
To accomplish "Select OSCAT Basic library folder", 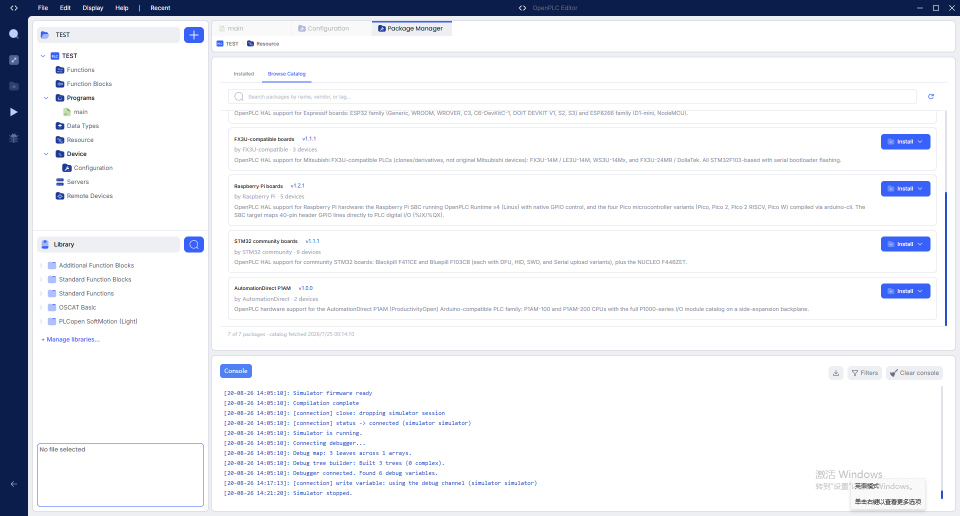I will (77, 308).
